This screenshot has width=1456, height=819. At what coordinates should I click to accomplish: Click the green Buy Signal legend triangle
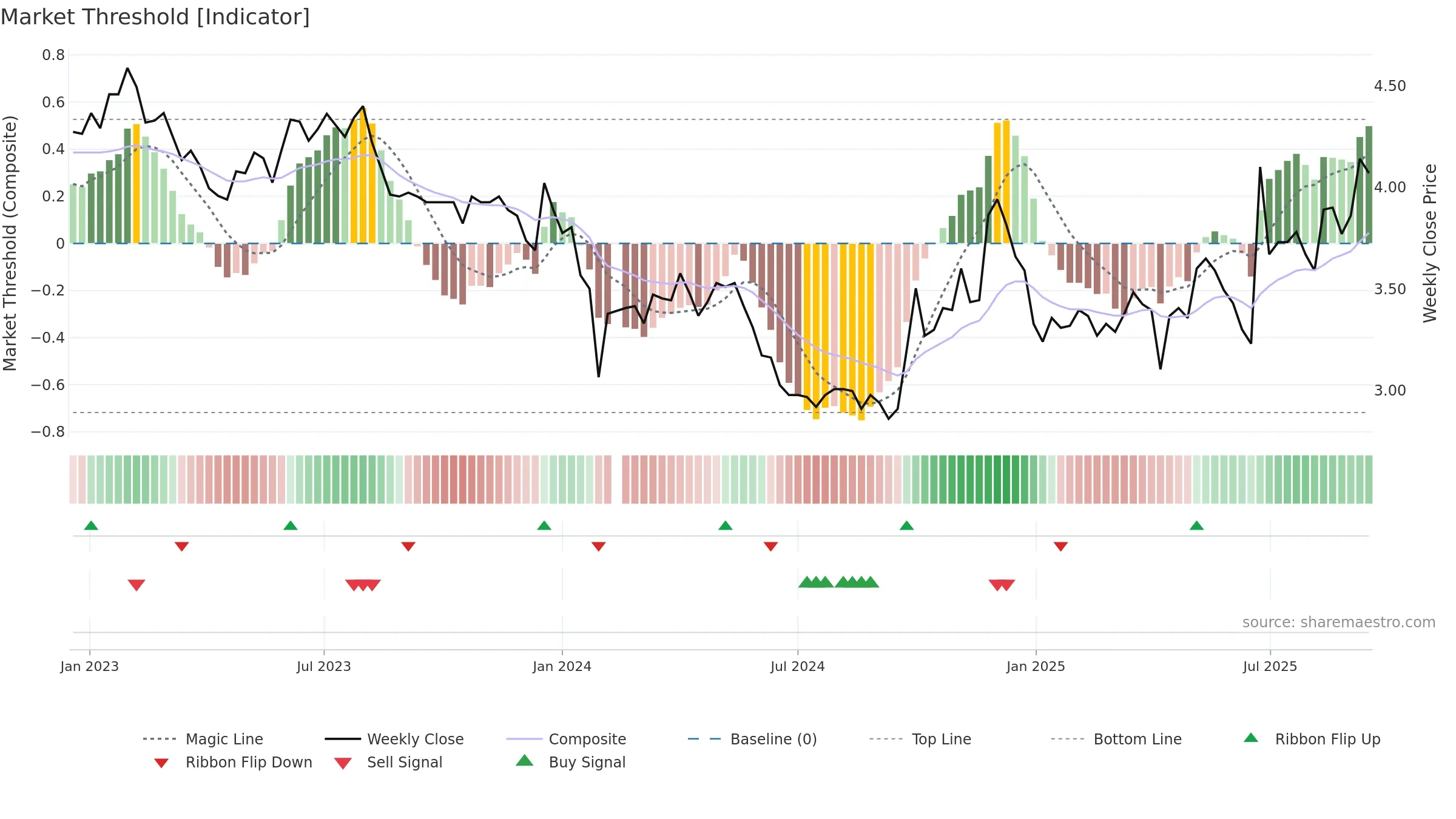click(x=525, y=760)
